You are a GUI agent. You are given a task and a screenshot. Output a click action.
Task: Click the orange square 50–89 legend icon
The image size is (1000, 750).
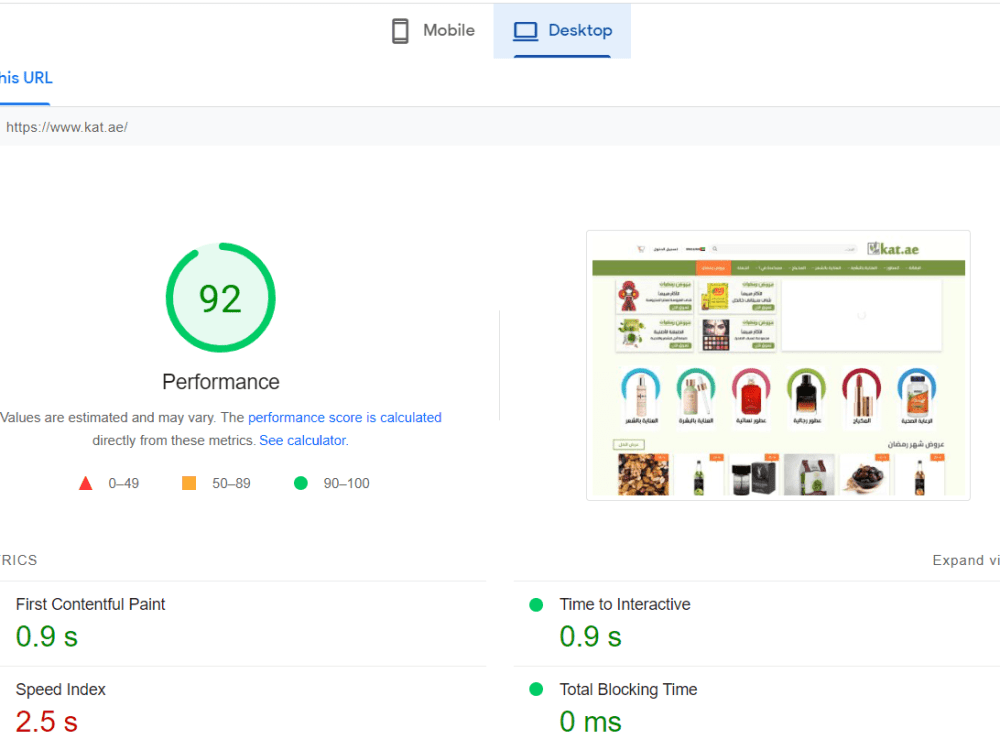[x=189, y=483]
